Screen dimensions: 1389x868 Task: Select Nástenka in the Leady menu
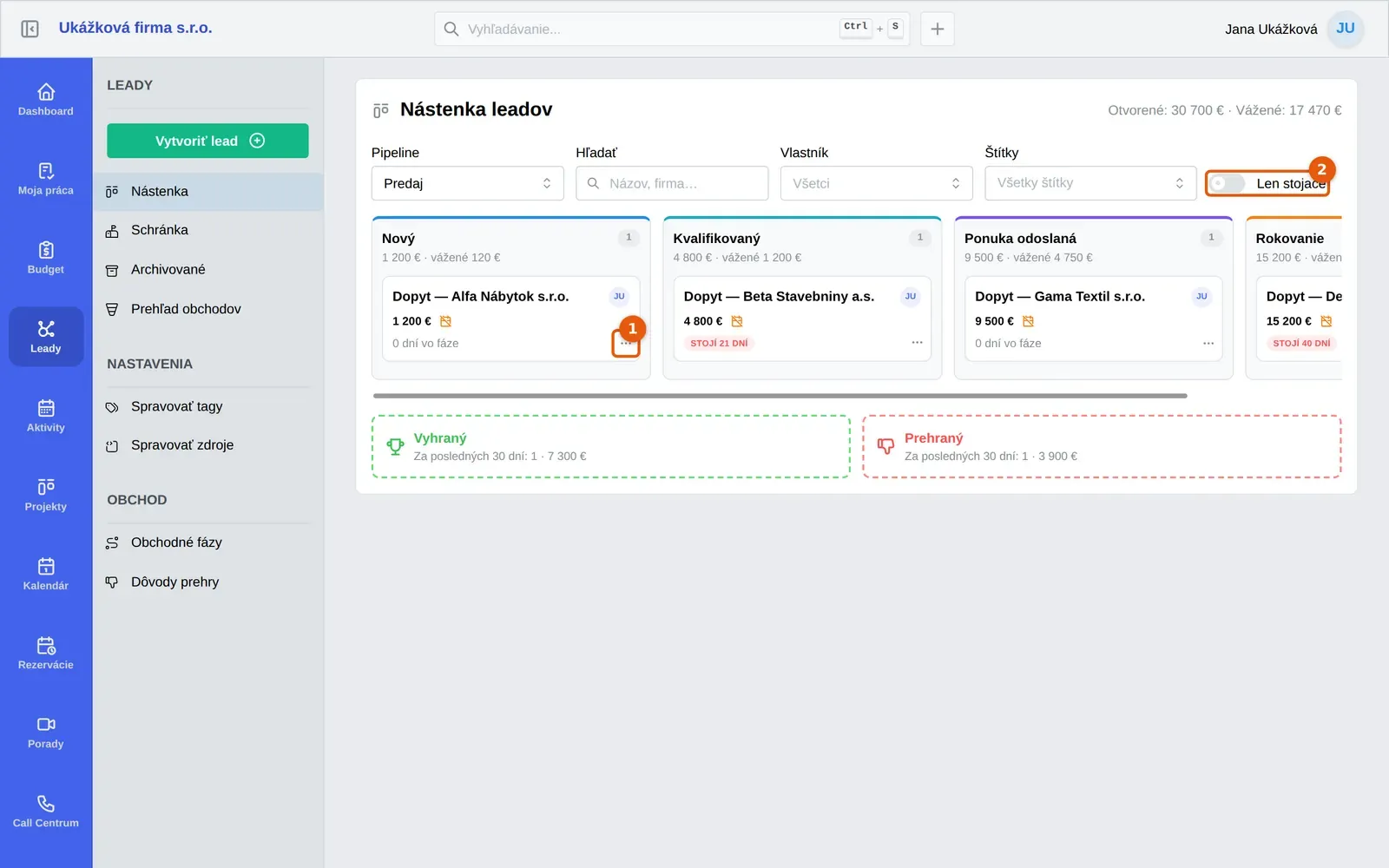[208, 191]
